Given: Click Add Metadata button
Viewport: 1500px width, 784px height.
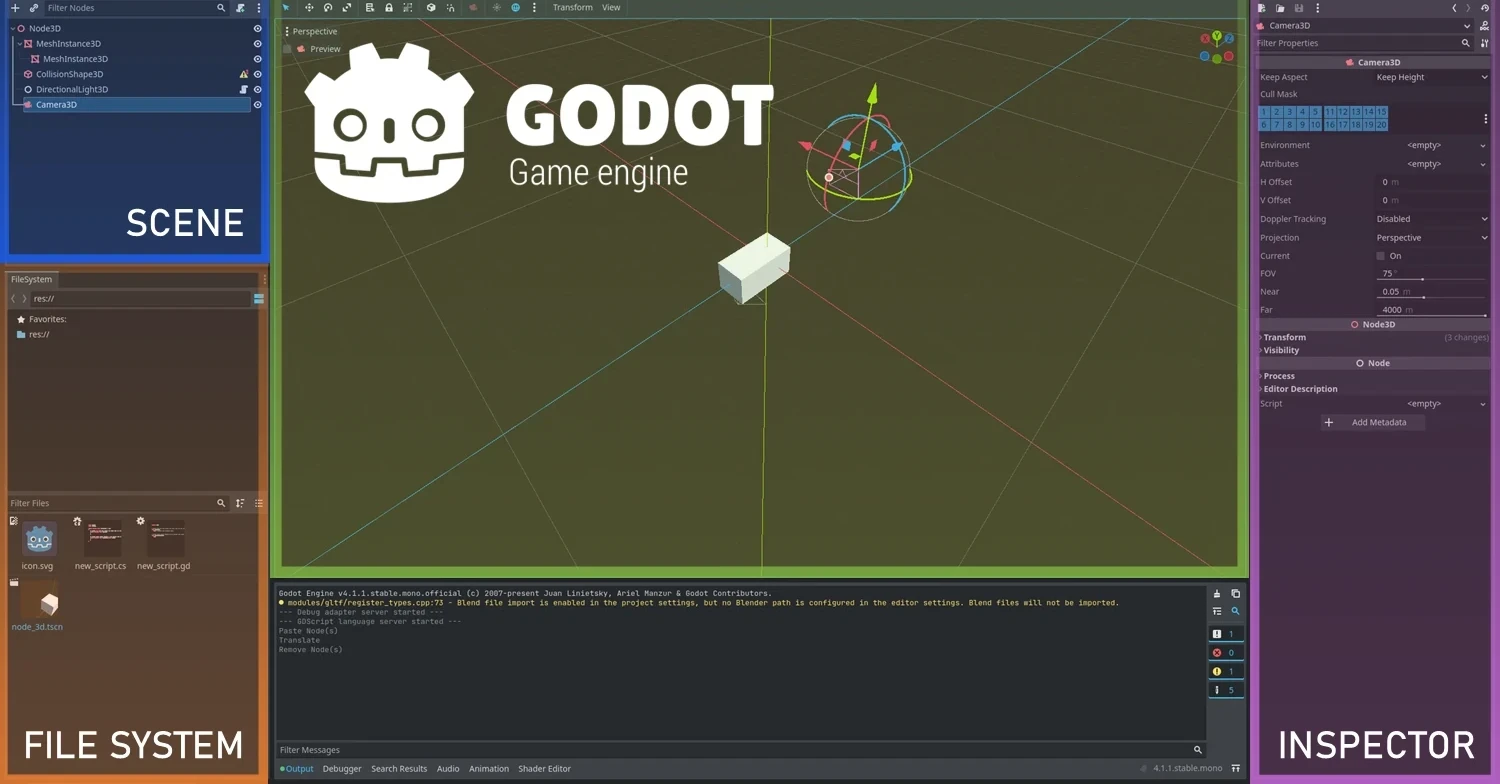Looking at the screenshot, I should tap(1373, 423).
